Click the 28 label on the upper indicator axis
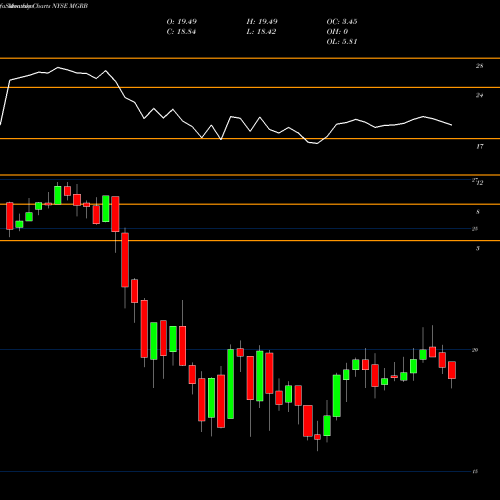Image resolution: width=500 pixels, height=500 pixels. pyautogui.click(x=479, y=66)
